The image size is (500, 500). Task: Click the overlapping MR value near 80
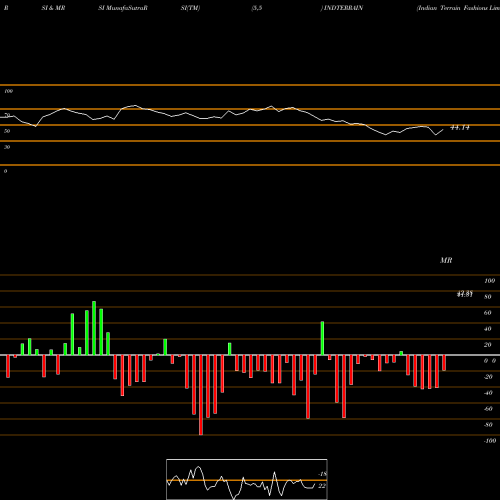465,294
